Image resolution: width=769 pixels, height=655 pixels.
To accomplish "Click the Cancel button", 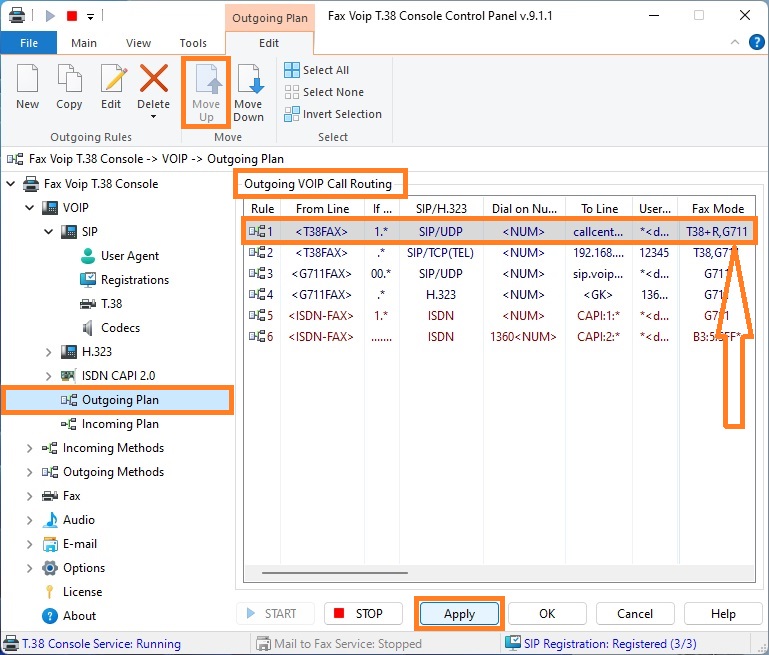I will (x=635, y=614).
